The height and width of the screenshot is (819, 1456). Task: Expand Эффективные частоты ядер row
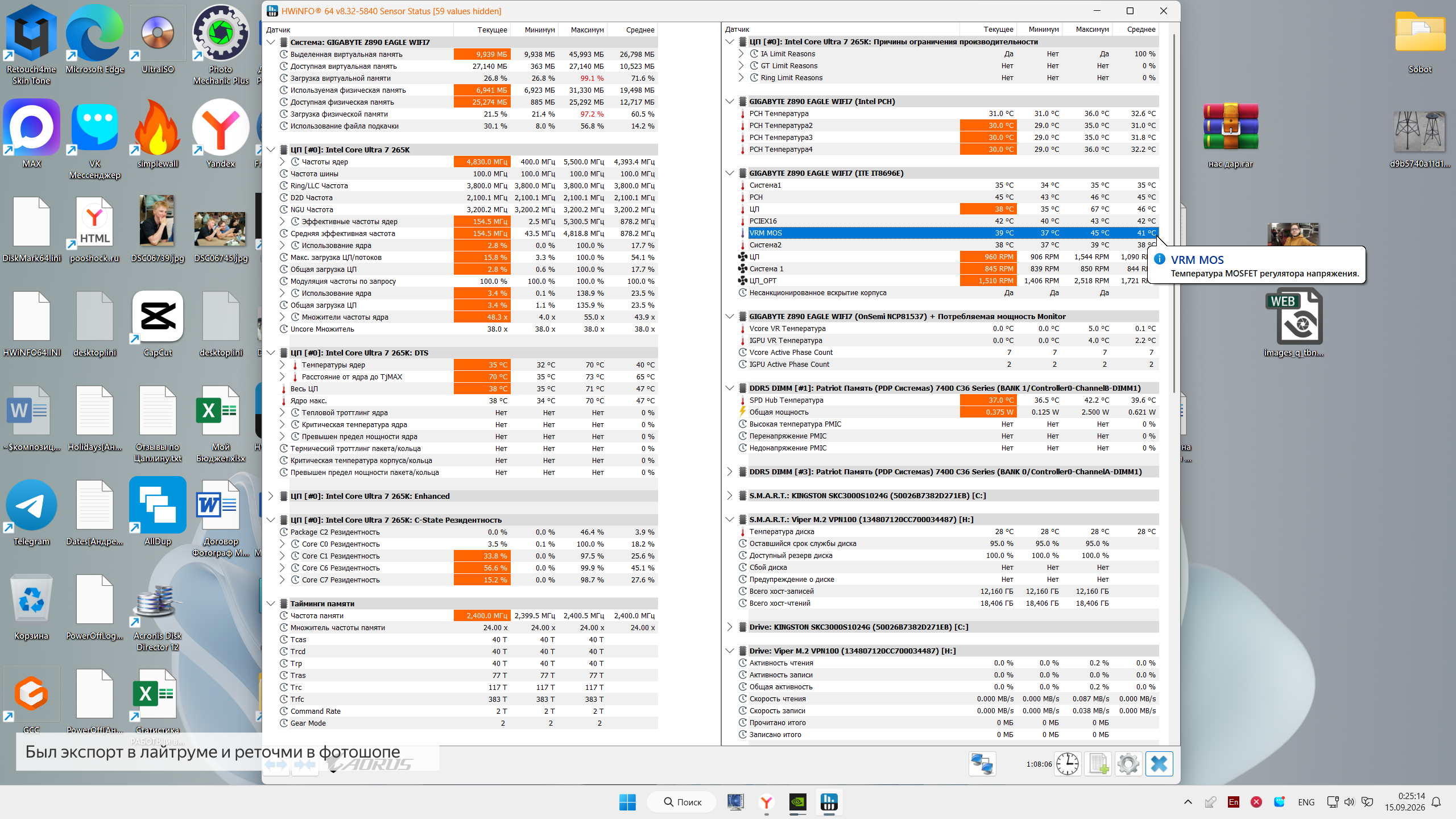tap(282, 221)
